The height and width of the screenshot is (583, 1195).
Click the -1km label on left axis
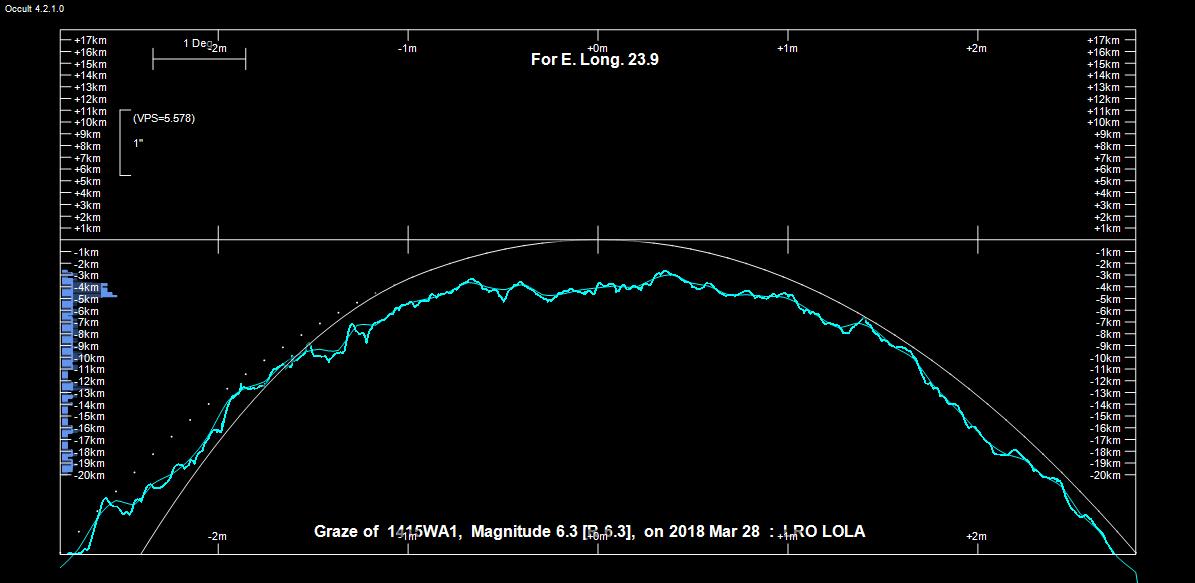89,252
